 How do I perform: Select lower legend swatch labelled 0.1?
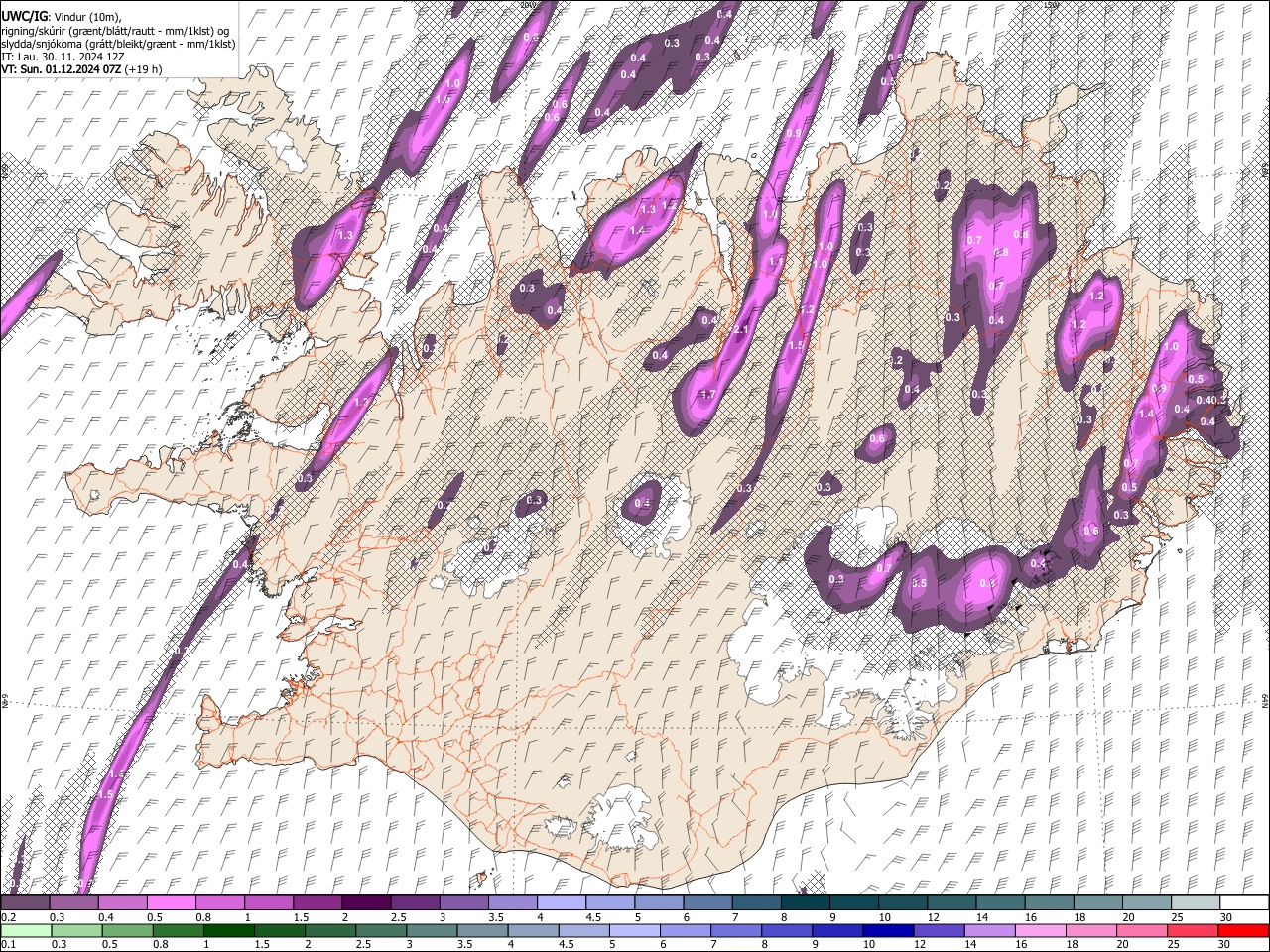[x=26, y=930]
